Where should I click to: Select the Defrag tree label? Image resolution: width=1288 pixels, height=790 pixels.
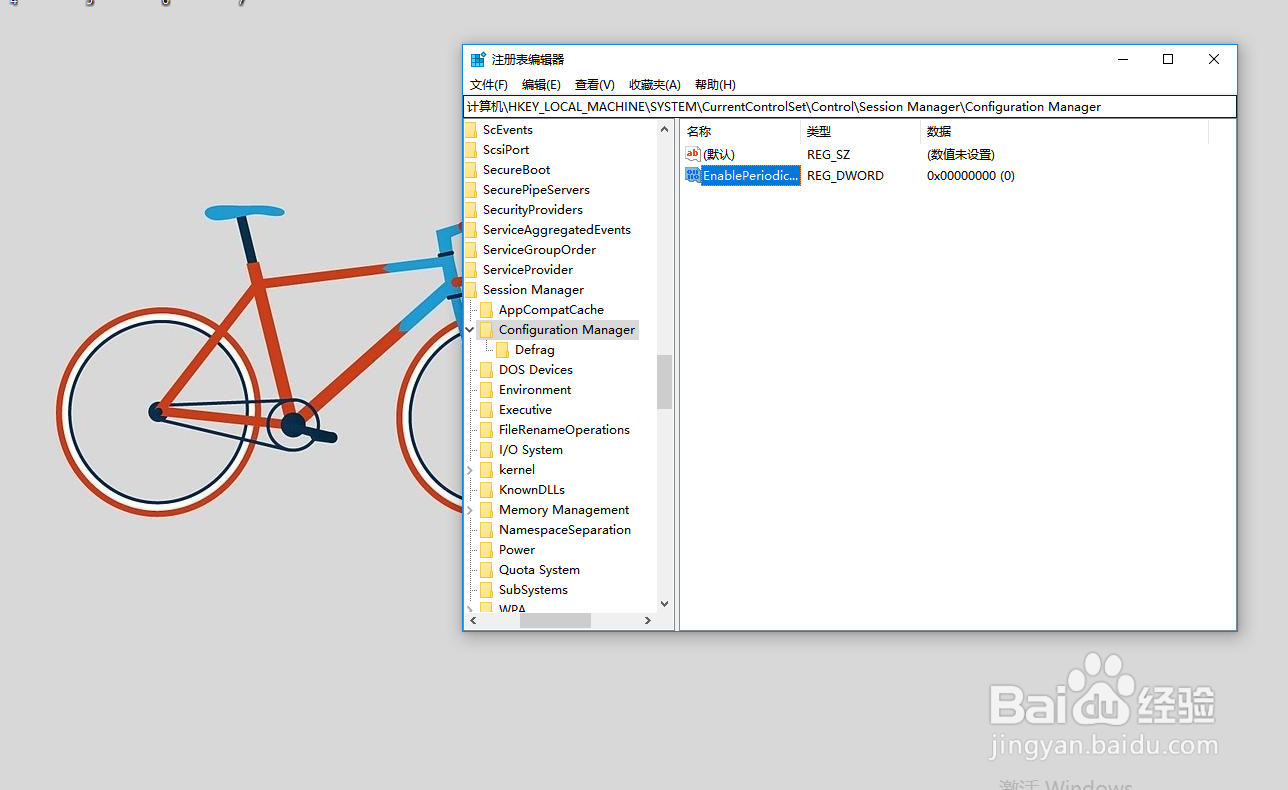pos(535,350)
